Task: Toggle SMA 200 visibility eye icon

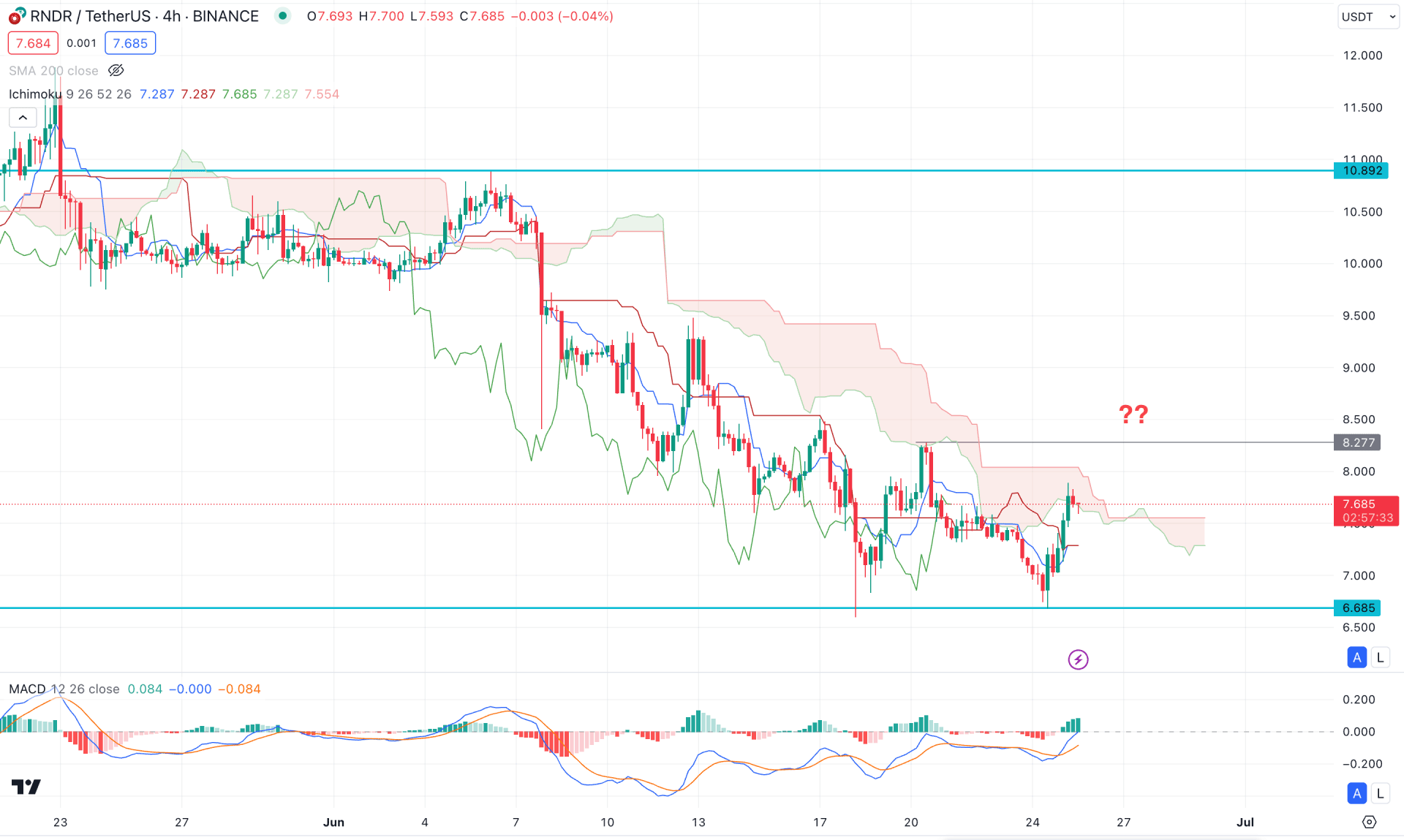Action: pyautogui.click(x=116, y=71)
